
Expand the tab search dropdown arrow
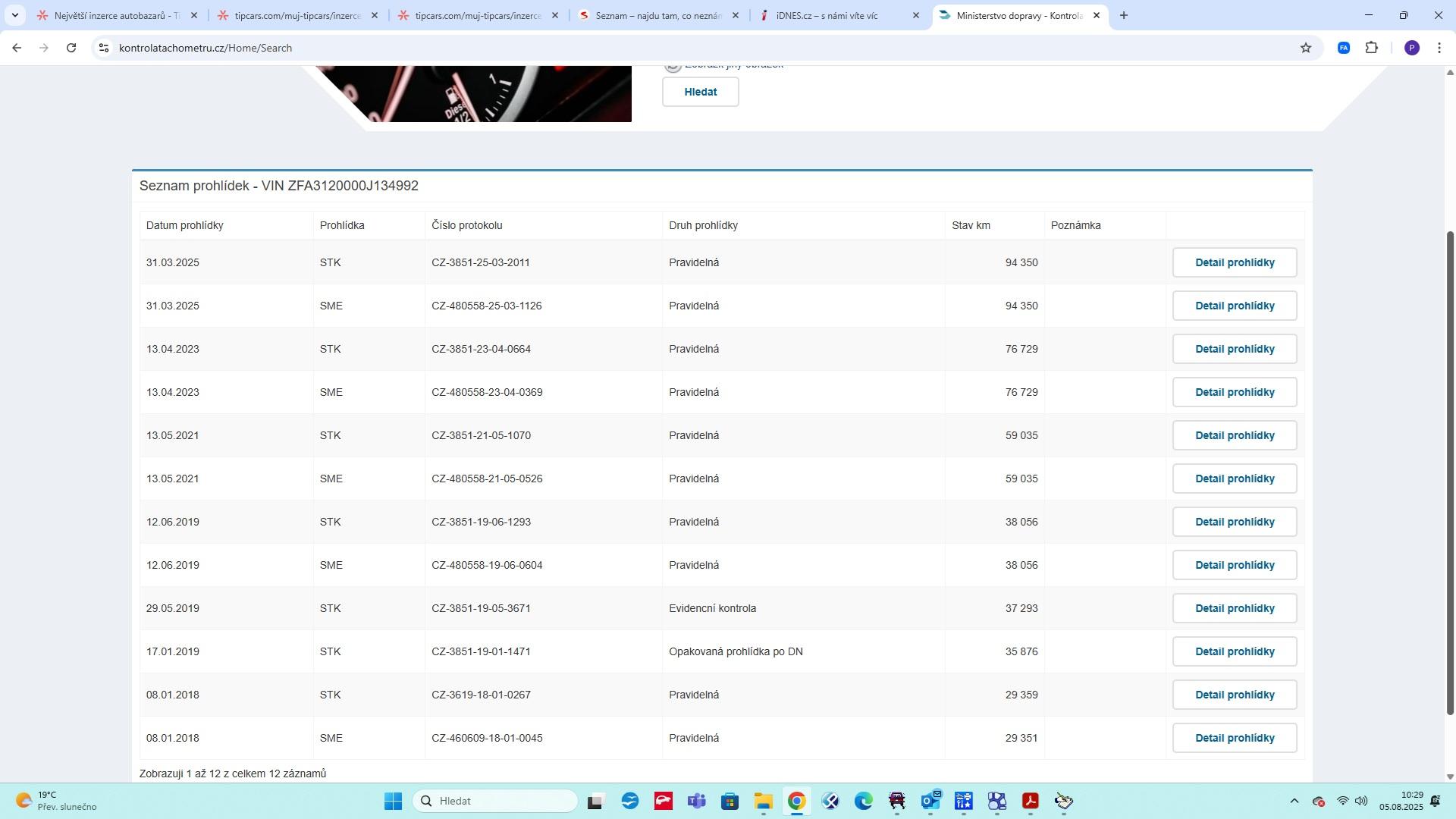point(14,15)
